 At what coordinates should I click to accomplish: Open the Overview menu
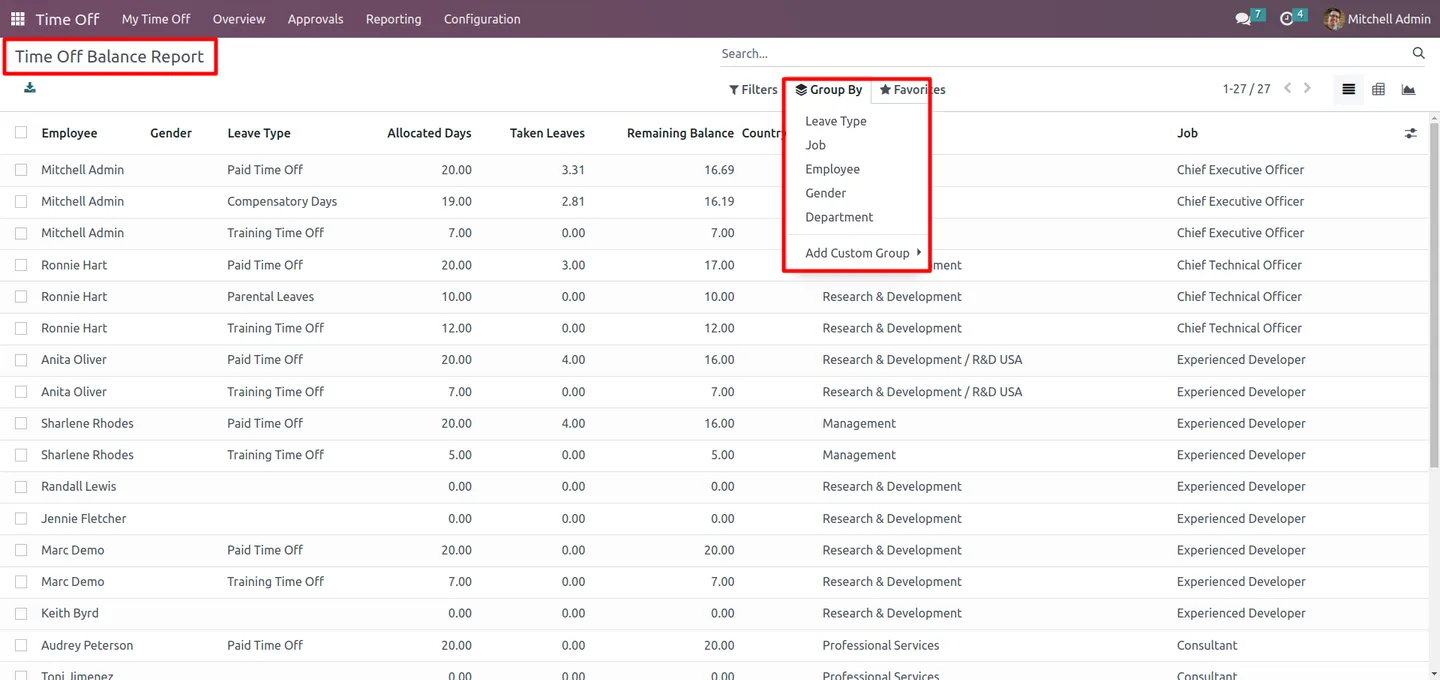click(239, 19)
